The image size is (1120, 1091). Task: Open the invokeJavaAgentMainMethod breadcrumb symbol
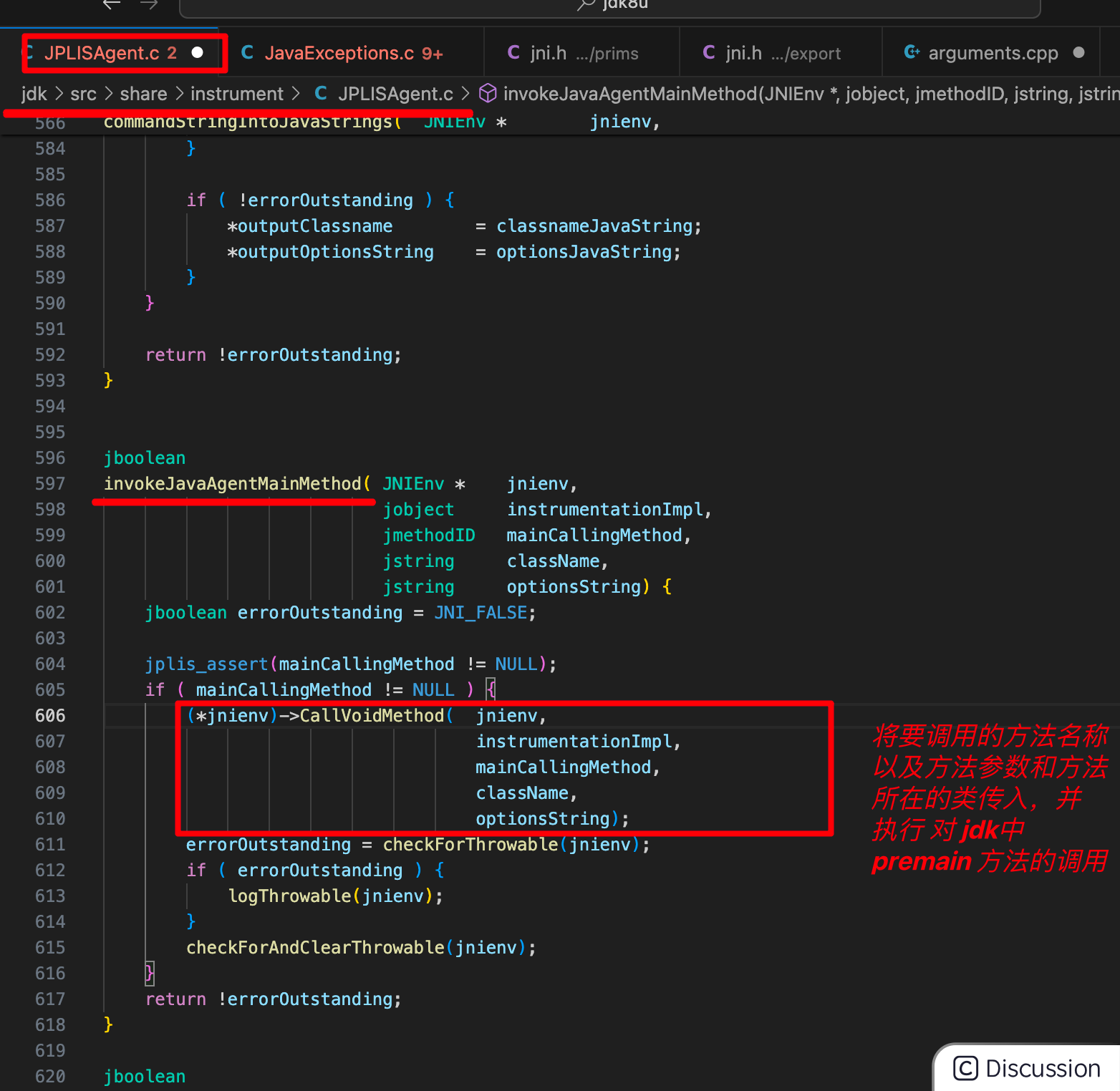pyautogui.click(x=811, y=94)
